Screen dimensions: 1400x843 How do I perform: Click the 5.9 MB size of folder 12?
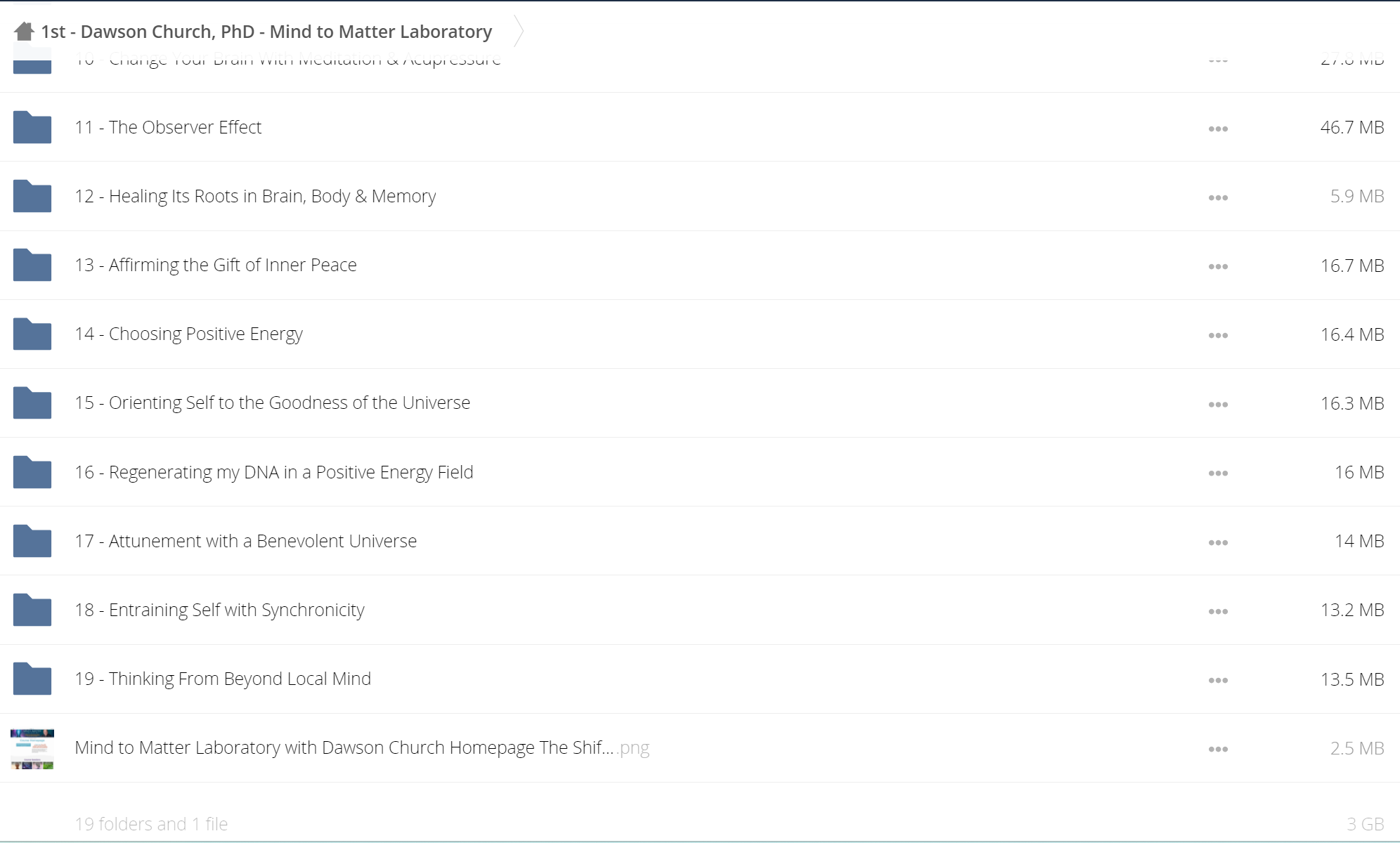[x=1357, y=196]
